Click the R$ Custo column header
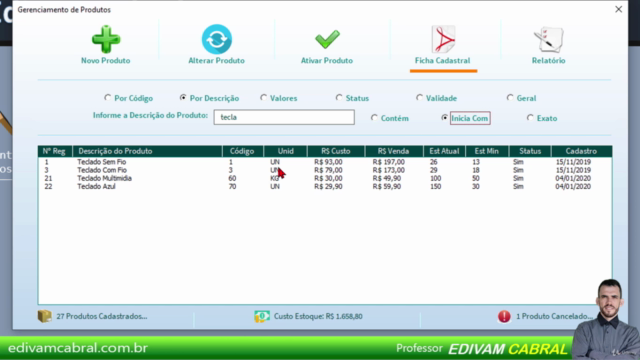This screenshot has height=360, width=640. click(x=336, y=151)
